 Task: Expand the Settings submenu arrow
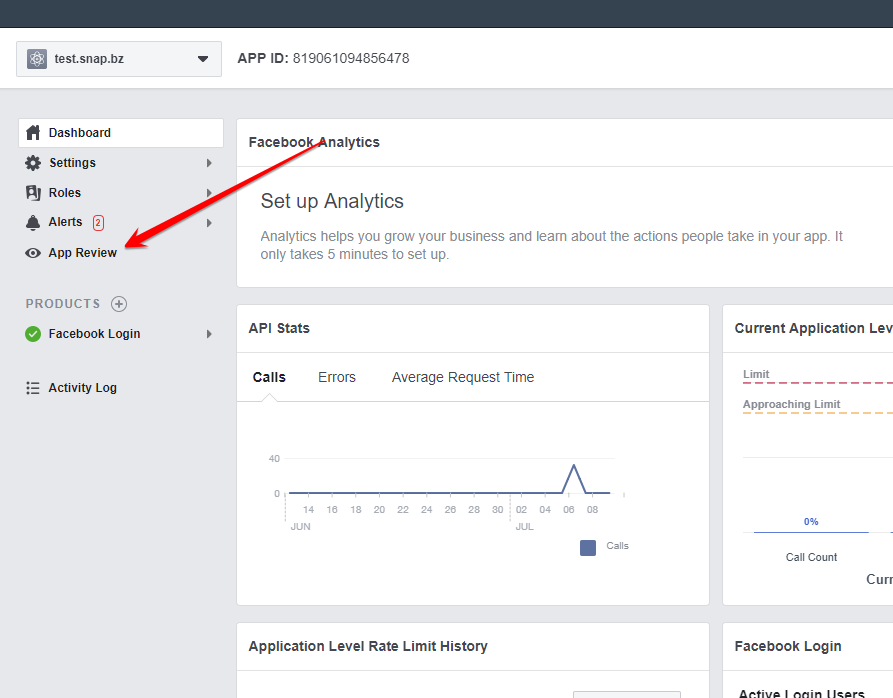pos(209,163)
